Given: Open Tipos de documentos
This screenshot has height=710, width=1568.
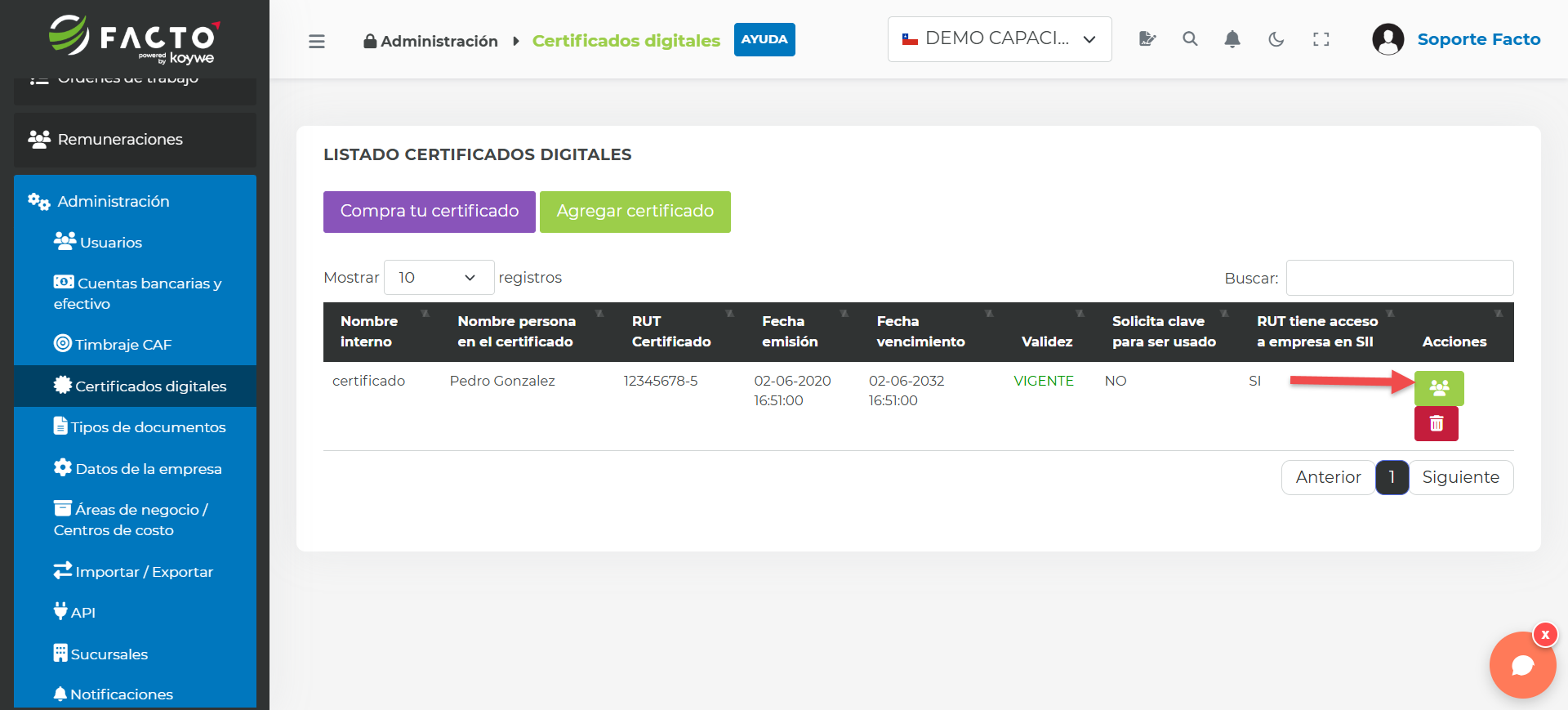Looking at the screenshot, I should click(x=135, y=427).
